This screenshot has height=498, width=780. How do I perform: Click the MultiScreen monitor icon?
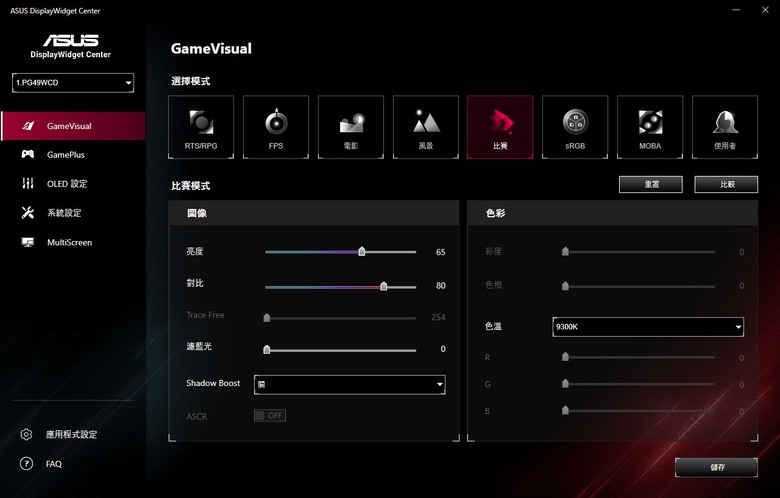[28, 242]
